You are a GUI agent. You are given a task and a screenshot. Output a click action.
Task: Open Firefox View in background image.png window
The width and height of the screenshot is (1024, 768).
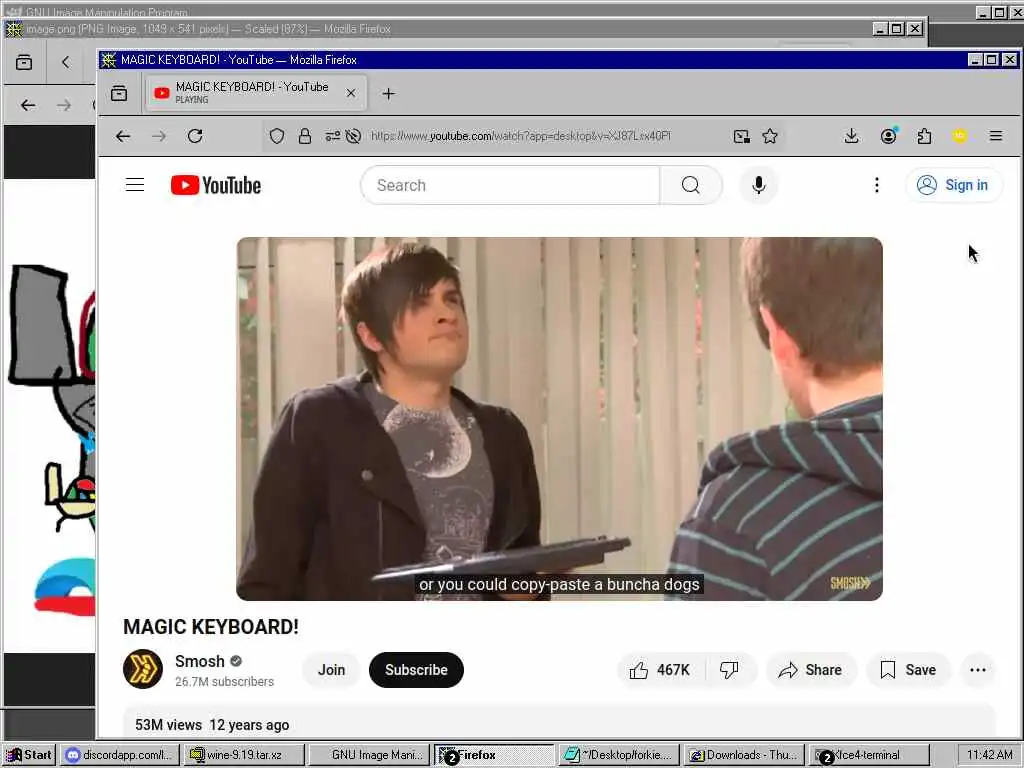tap(24, 62)
